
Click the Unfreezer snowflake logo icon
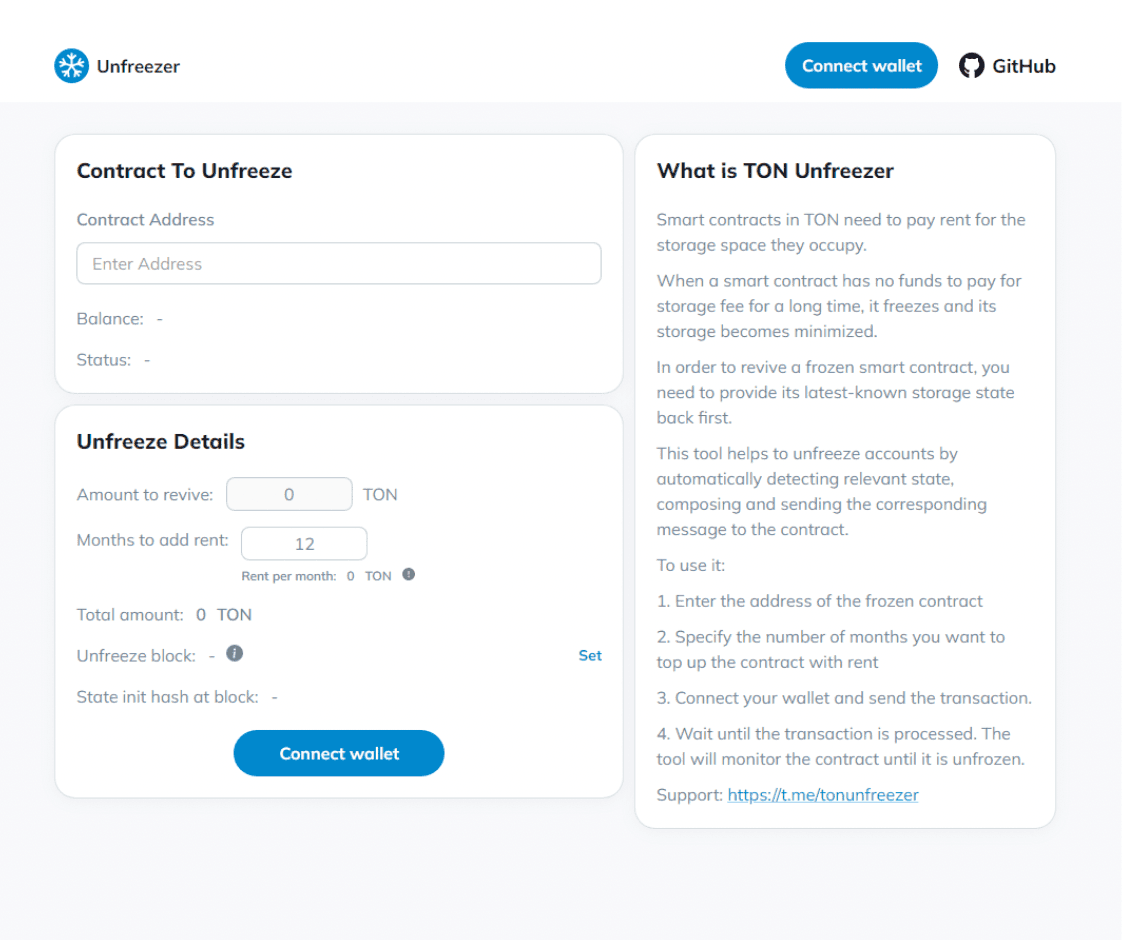(x=72, y=66)
